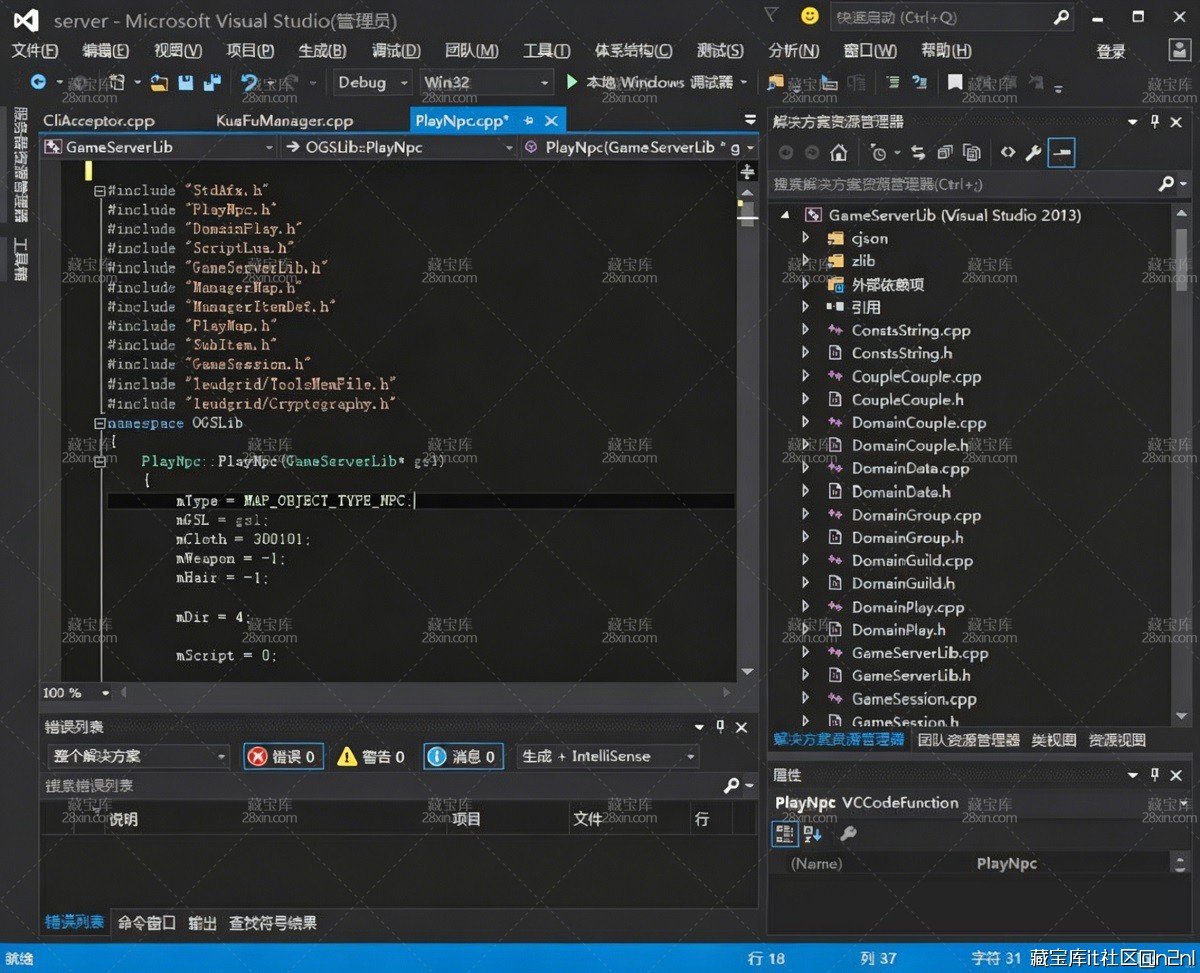Click the View Code icon in Solution Explorer
Image resolution: width=1200 pixels, height=973 pixels.
pos(1007,153)
